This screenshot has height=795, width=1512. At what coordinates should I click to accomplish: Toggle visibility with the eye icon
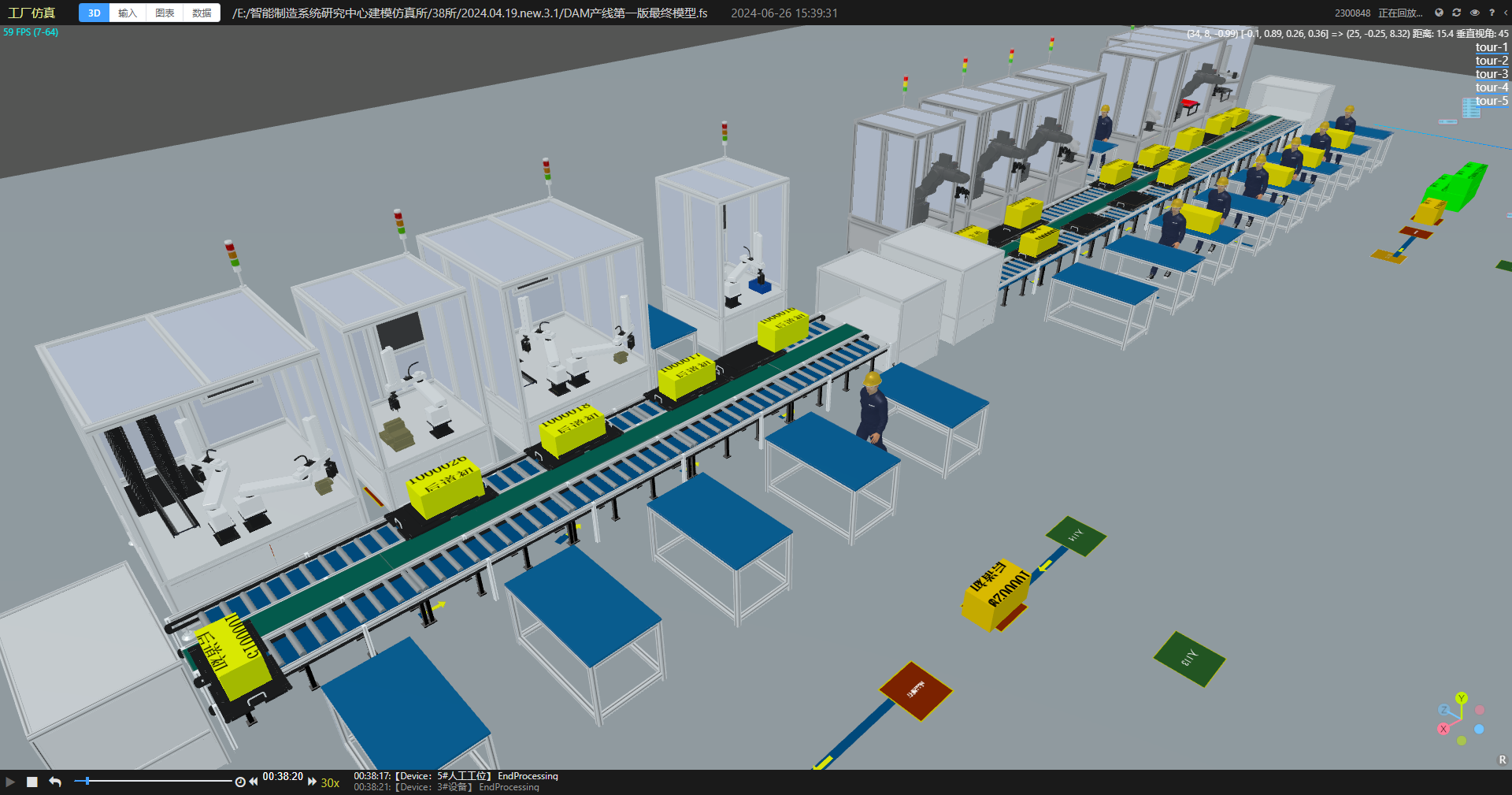1475,13
